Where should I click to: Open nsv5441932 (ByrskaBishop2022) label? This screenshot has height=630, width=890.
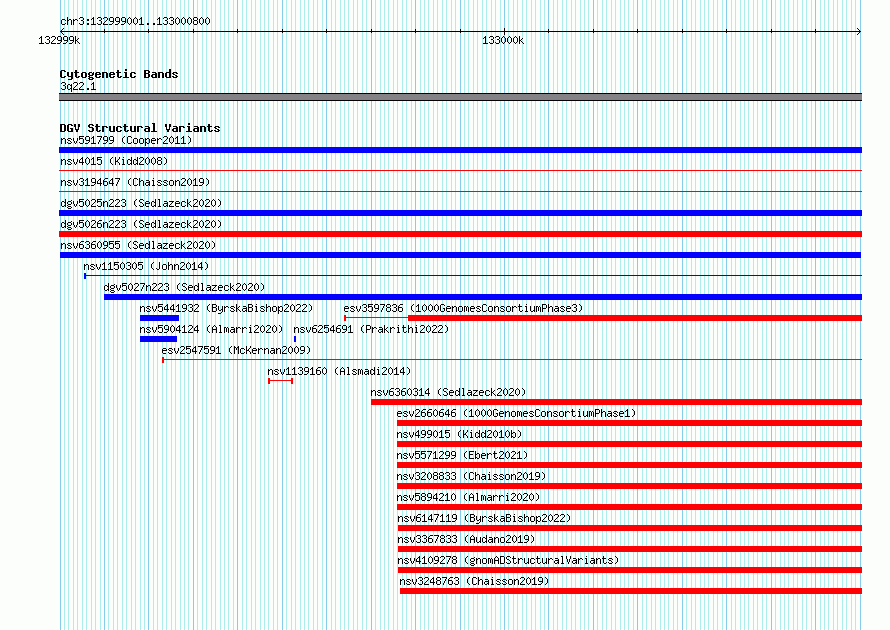point(226,308)
